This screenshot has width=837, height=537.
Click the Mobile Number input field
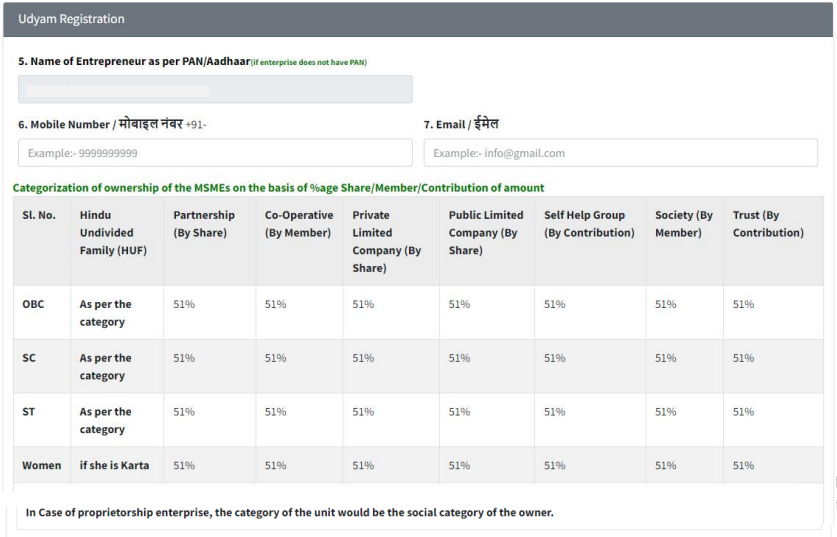tap(215, 153)
